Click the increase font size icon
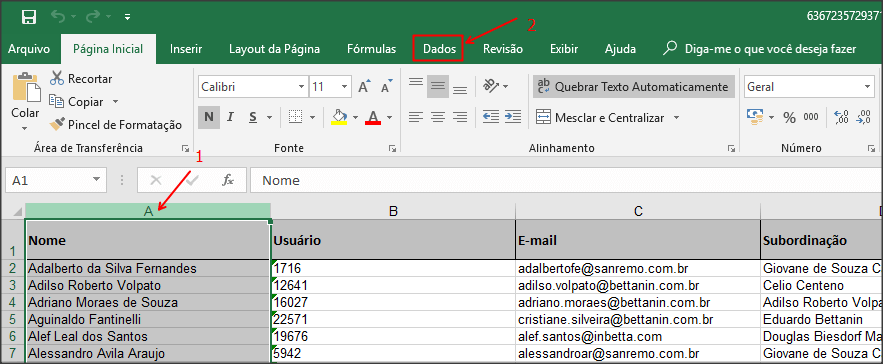The height and width of the screenshot is (364, 883). click(364, 87)
